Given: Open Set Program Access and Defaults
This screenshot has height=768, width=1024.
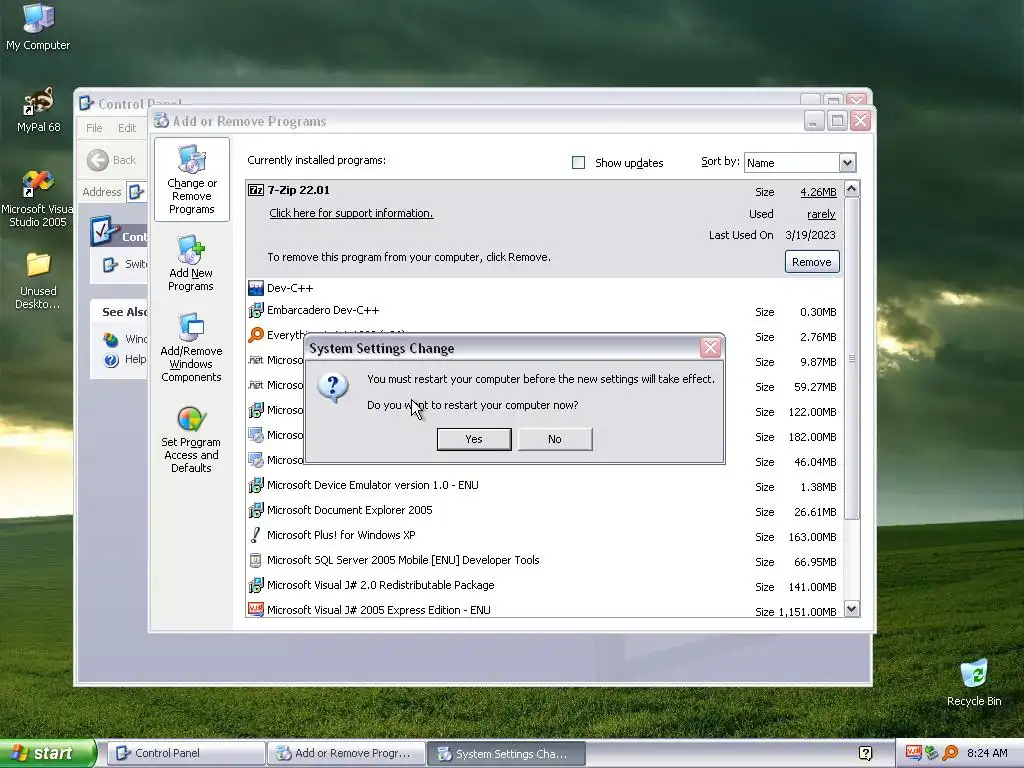Looking at the screenshot, I should point(191,440).
